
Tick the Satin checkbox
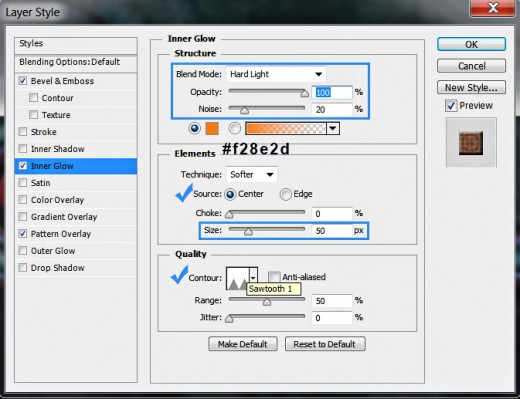click(23, 183)
